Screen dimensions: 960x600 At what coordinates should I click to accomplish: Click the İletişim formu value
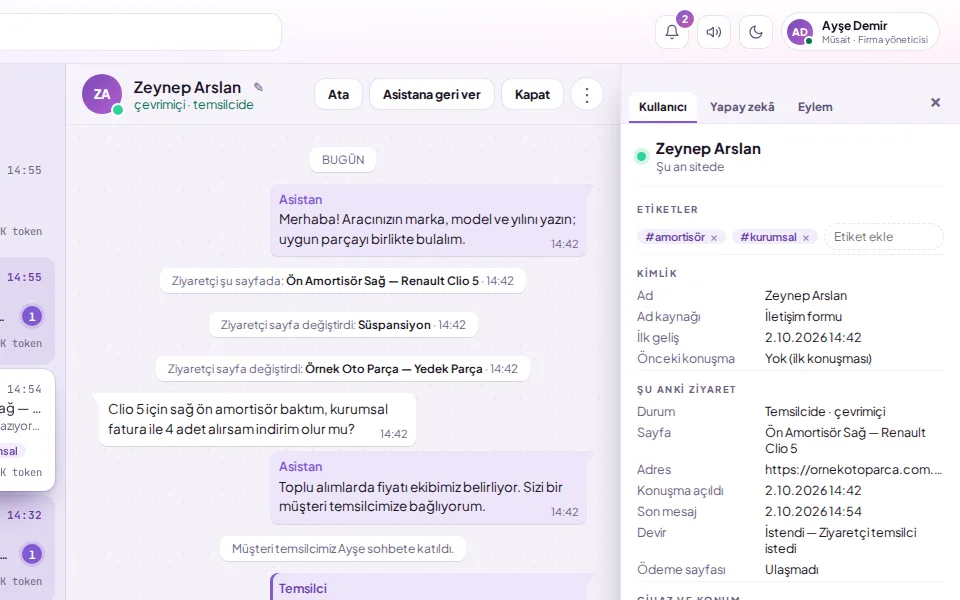click(x=803, y=317)
